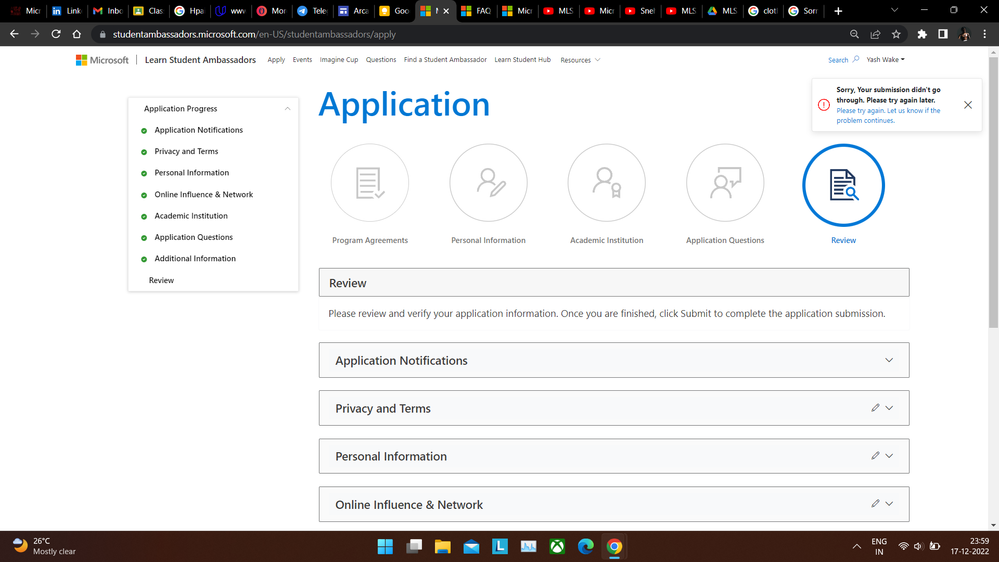Reload the page in Chrome
This screenshot has width=999, height=562.
coord(56,34)
